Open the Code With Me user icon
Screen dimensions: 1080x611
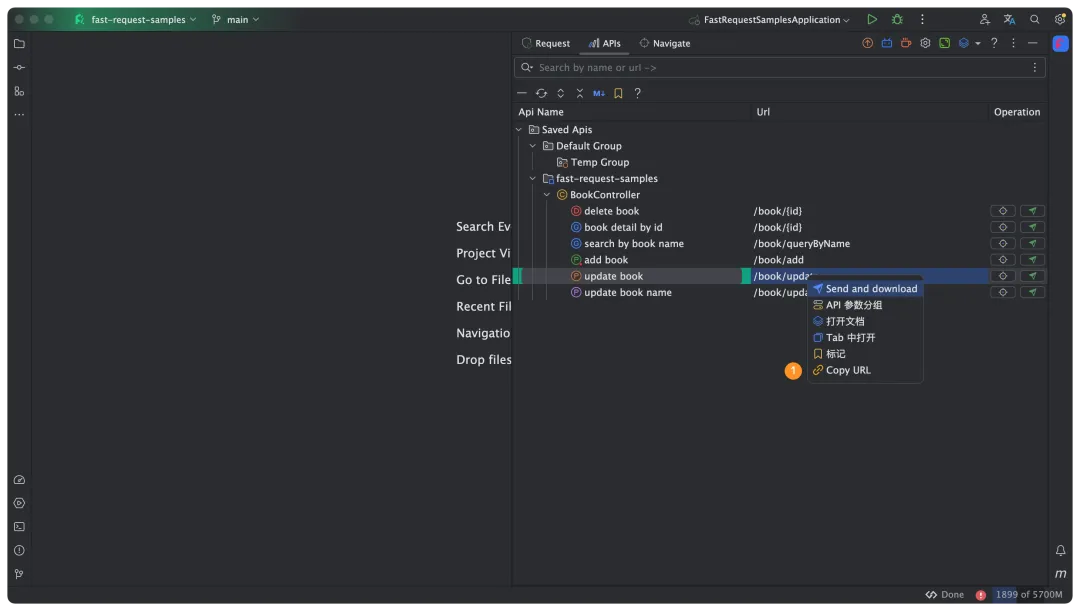984,19
